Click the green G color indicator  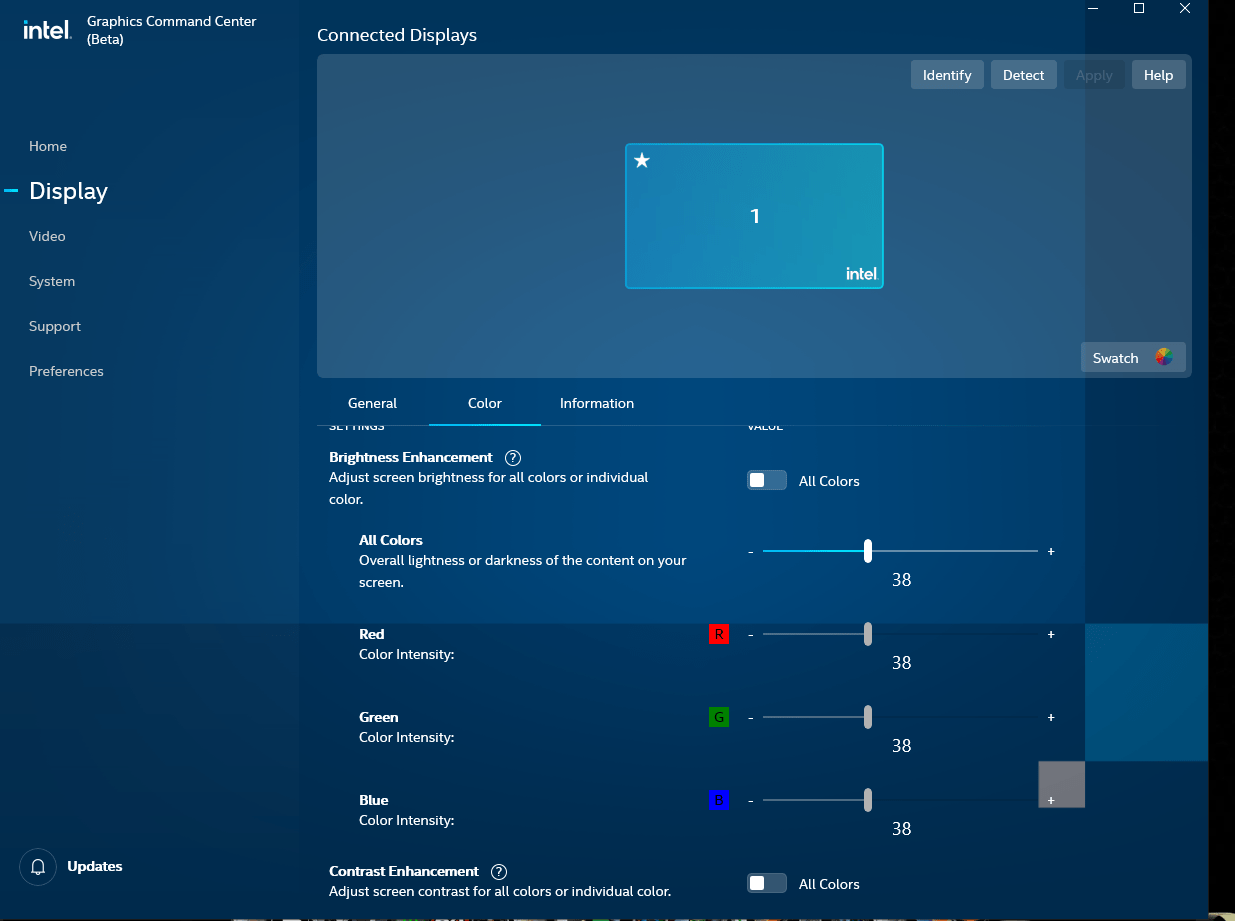pyautogui.click(x=719, y=717)
